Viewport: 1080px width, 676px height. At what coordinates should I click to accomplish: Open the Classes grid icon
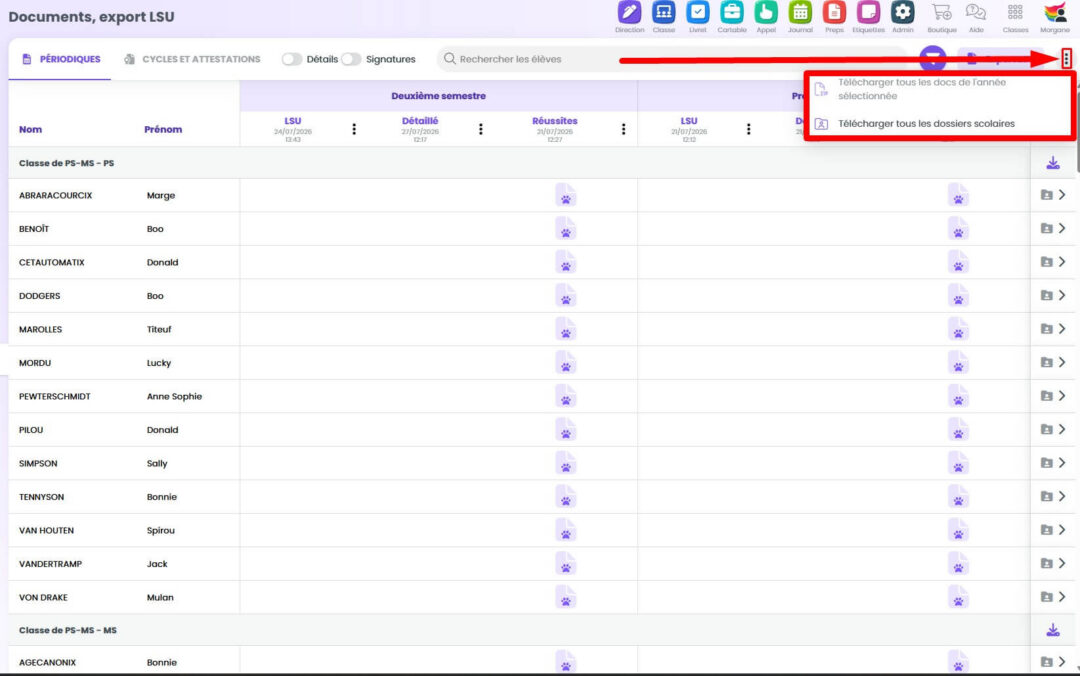point(1015,12)
